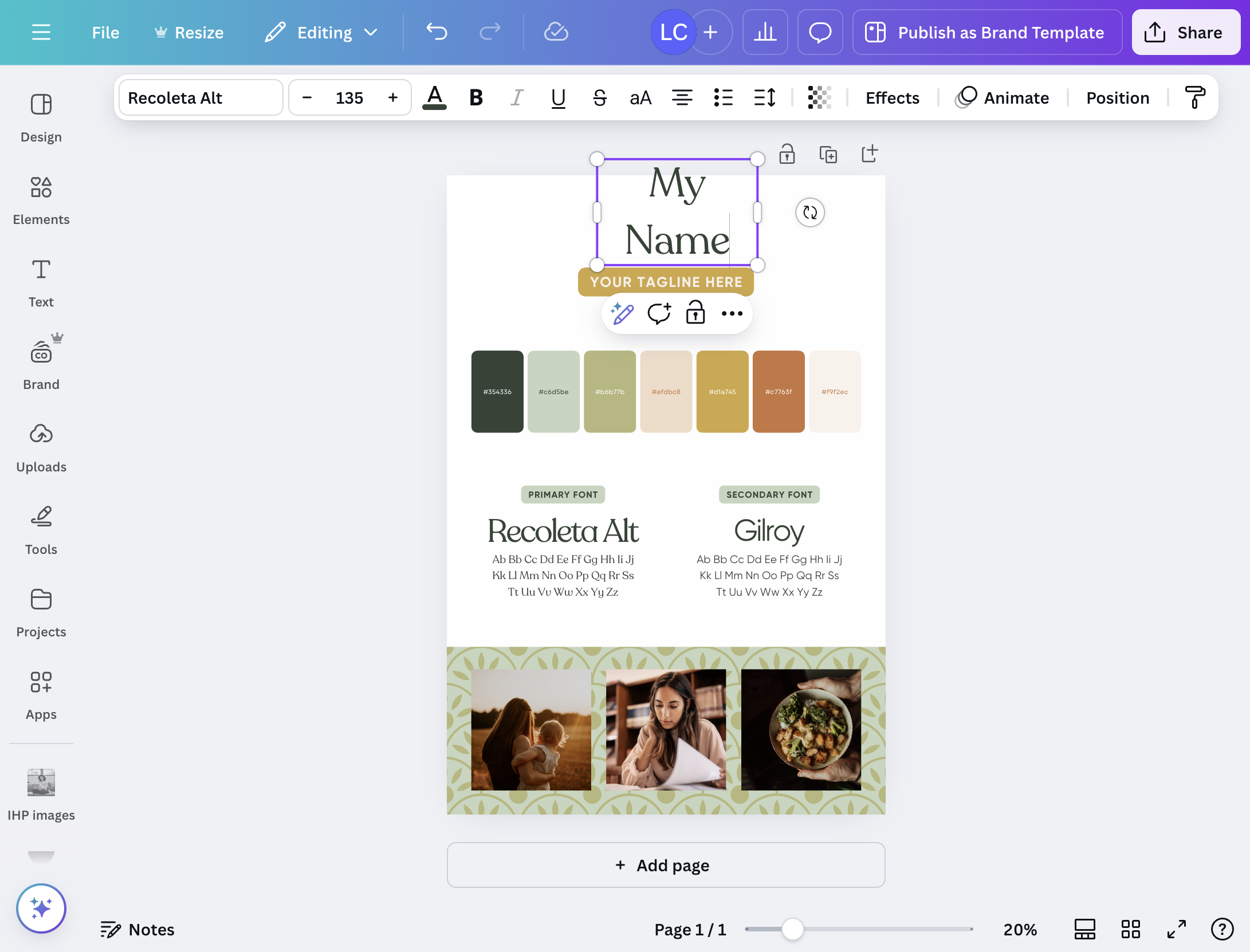Image resolution: width=1250 pixels, height=952 pixels.
Task: Click the Share button
Action: coord(1186,32)
